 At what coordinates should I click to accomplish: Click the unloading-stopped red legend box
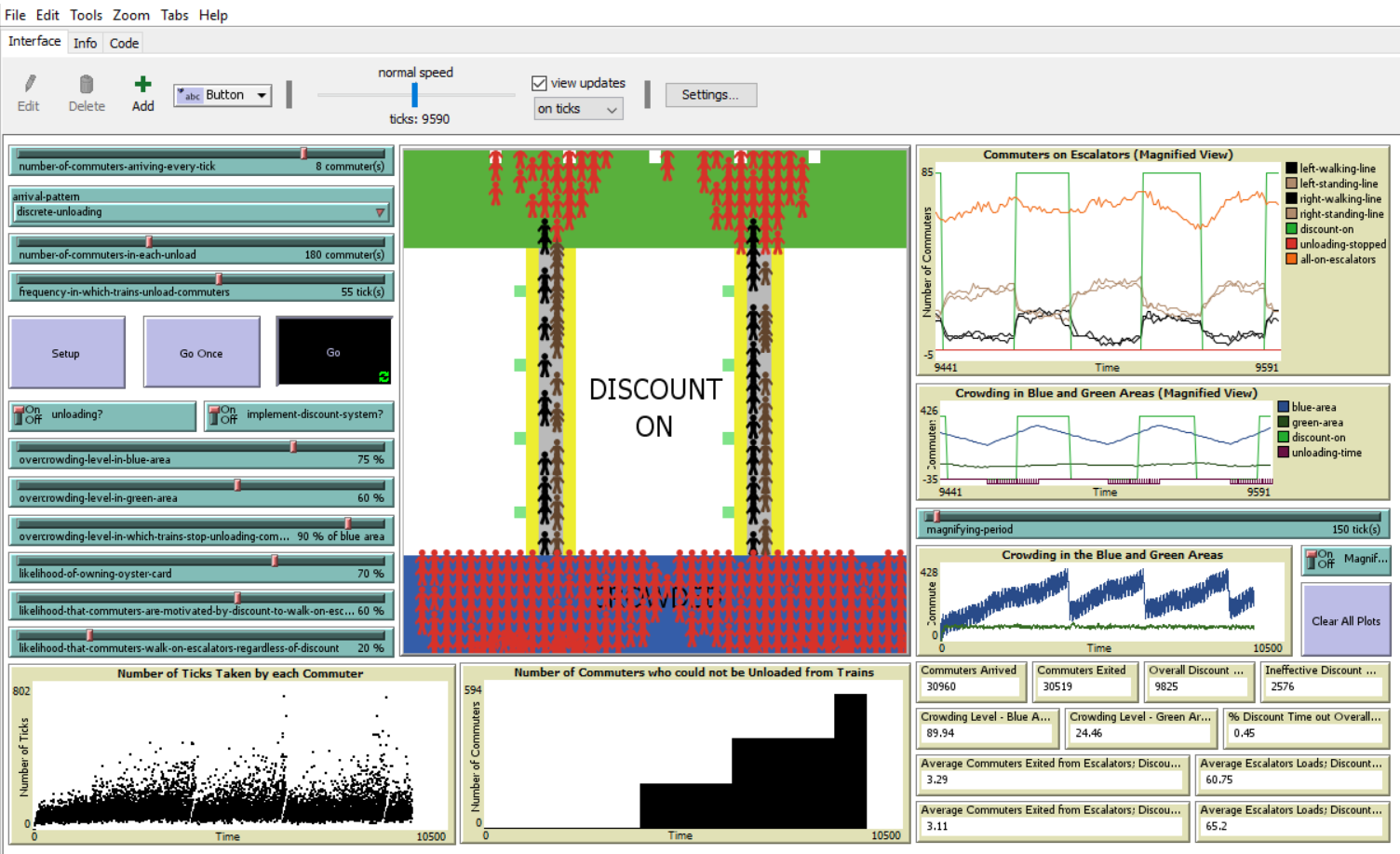[1291, 244]
